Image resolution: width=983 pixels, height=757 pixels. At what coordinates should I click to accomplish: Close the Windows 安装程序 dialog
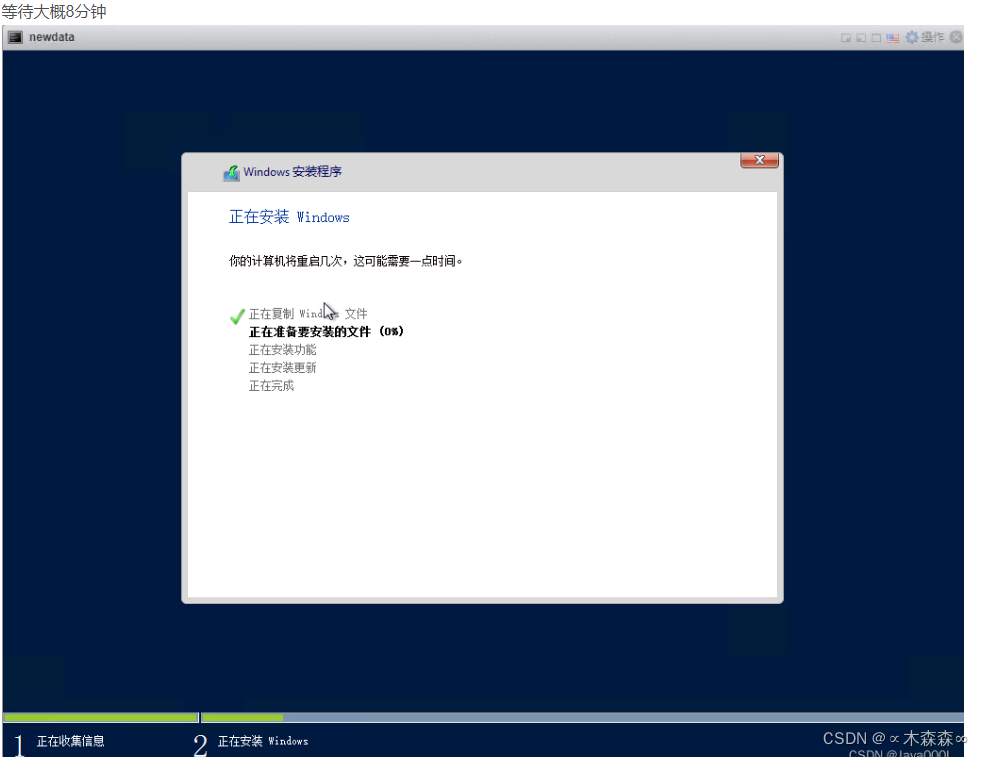point(759,160)
